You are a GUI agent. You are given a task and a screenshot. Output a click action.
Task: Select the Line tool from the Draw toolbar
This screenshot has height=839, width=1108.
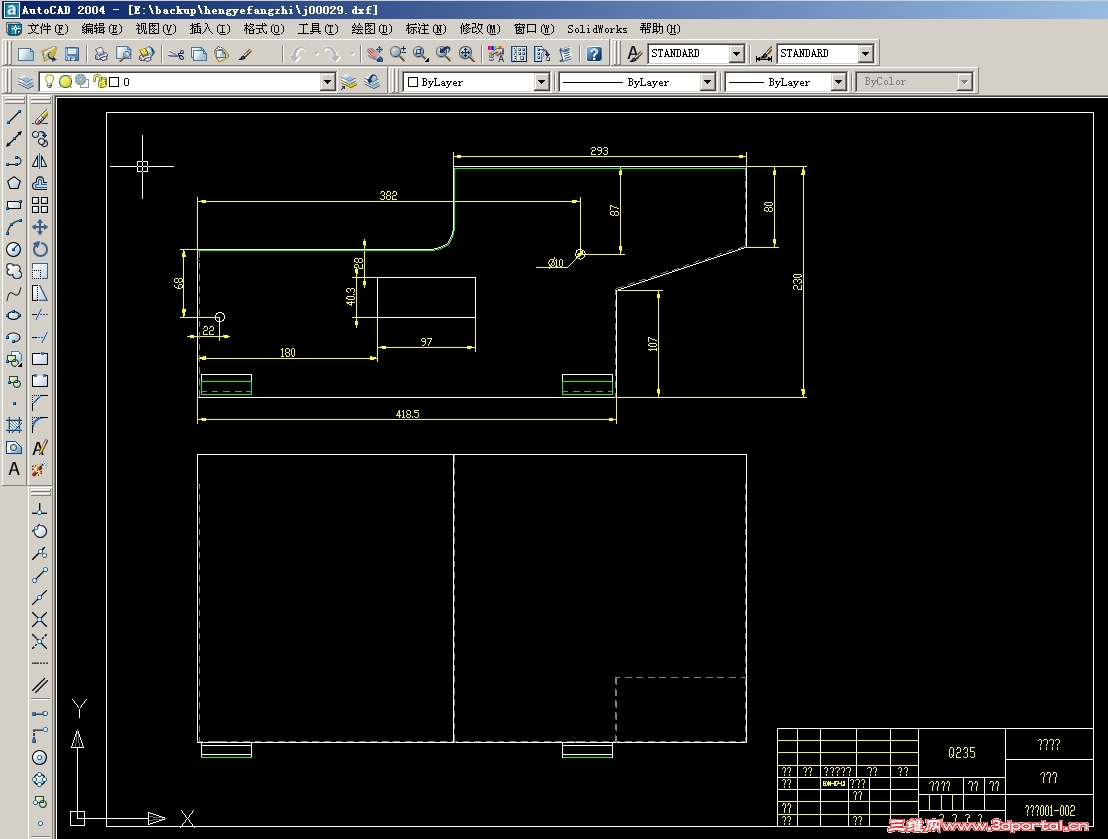click(13, 115)
